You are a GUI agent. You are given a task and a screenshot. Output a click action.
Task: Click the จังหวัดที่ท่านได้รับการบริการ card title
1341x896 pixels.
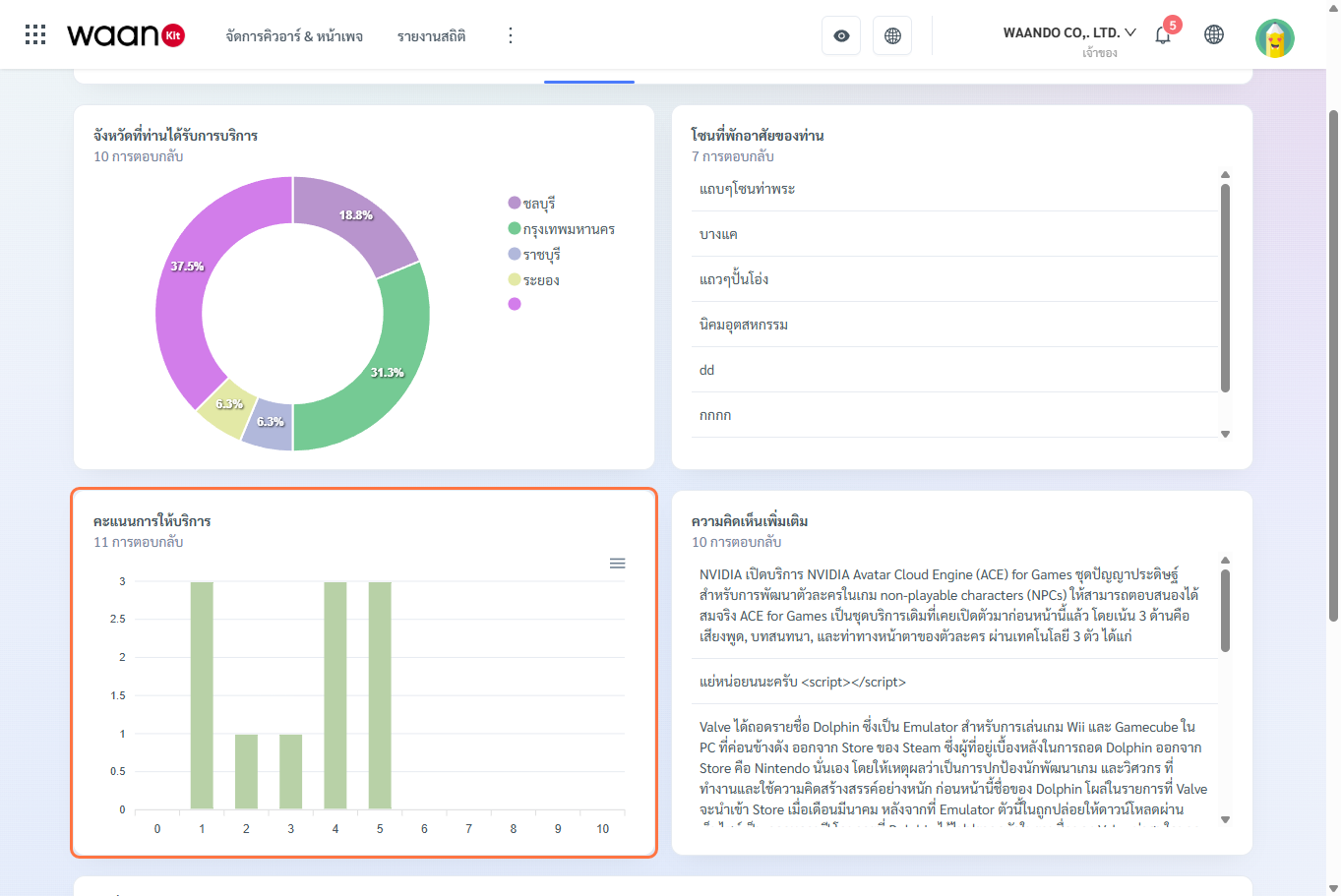click(x=175, y=136)
